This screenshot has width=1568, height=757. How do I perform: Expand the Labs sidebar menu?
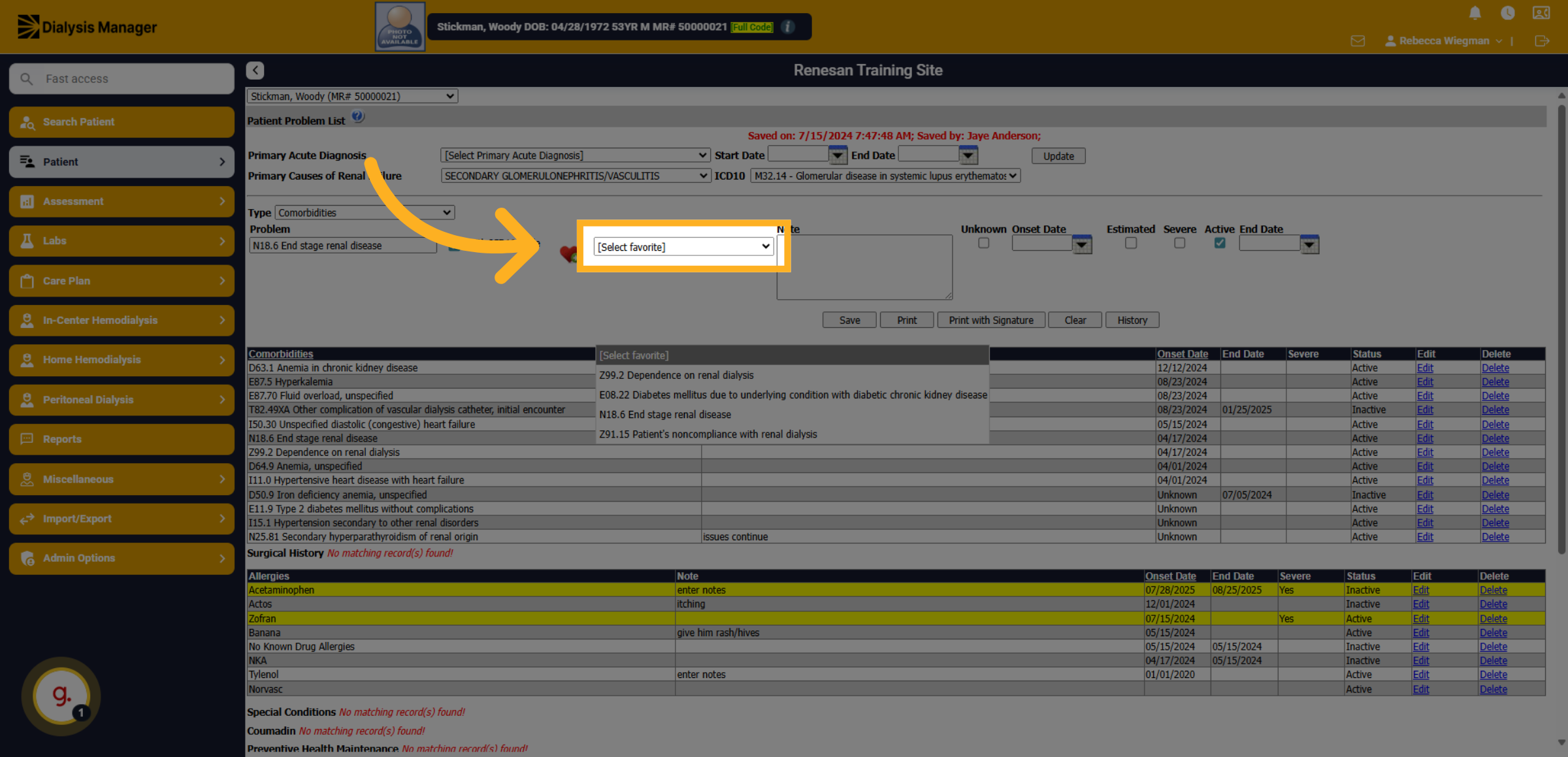pos(122,241)
